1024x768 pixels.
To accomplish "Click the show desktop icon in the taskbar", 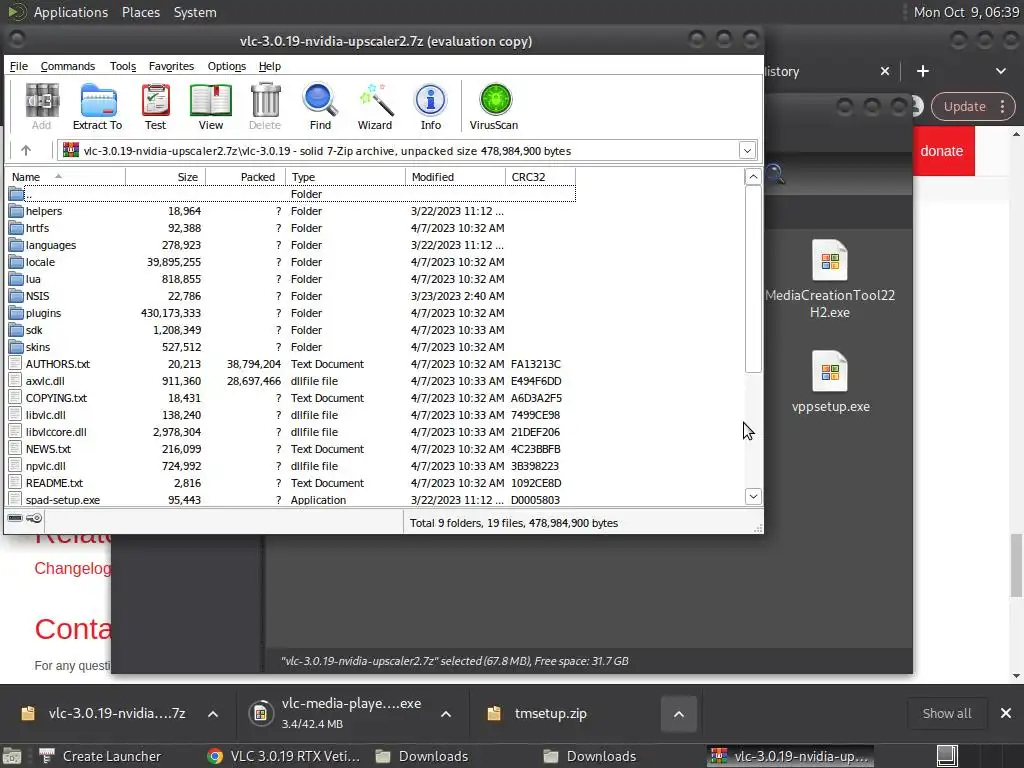I will tap(12, 756).
